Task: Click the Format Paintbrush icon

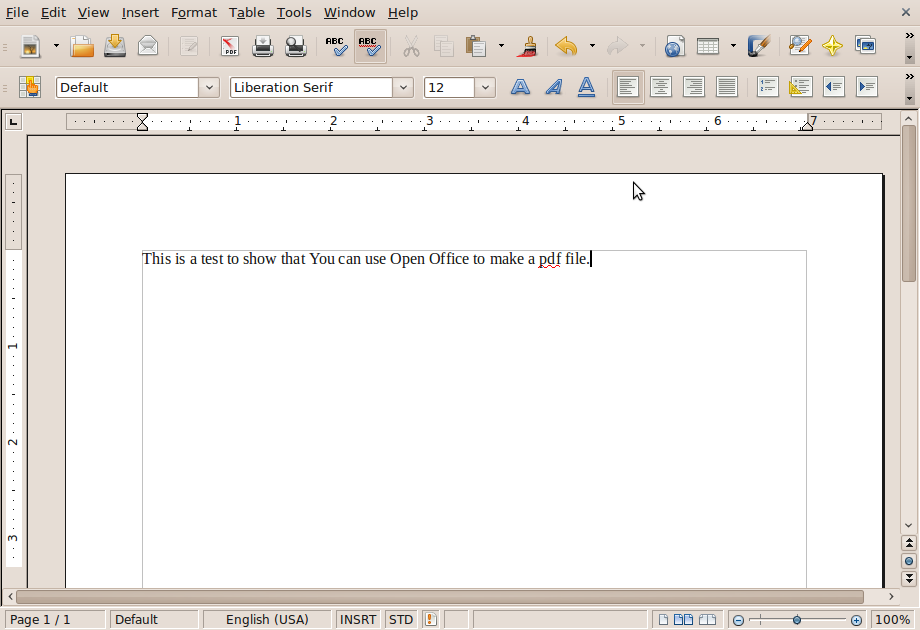Action: [x=527, y=46]
